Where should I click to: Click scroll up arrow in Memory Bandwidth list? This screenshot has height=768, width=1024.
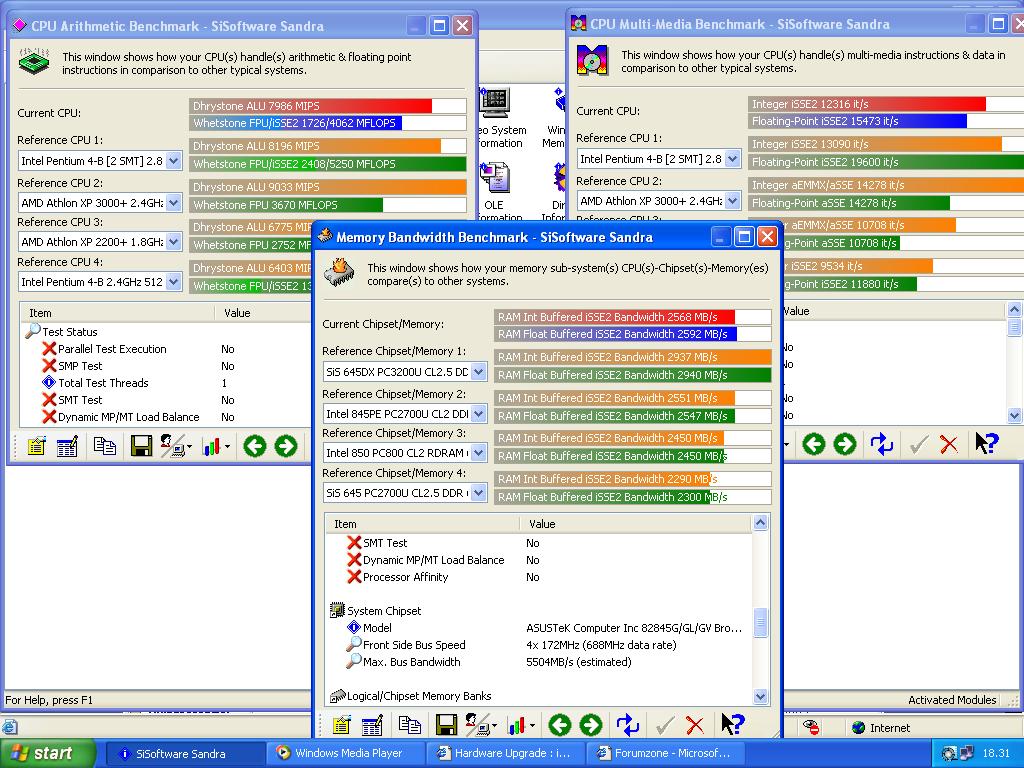[760, 522]
